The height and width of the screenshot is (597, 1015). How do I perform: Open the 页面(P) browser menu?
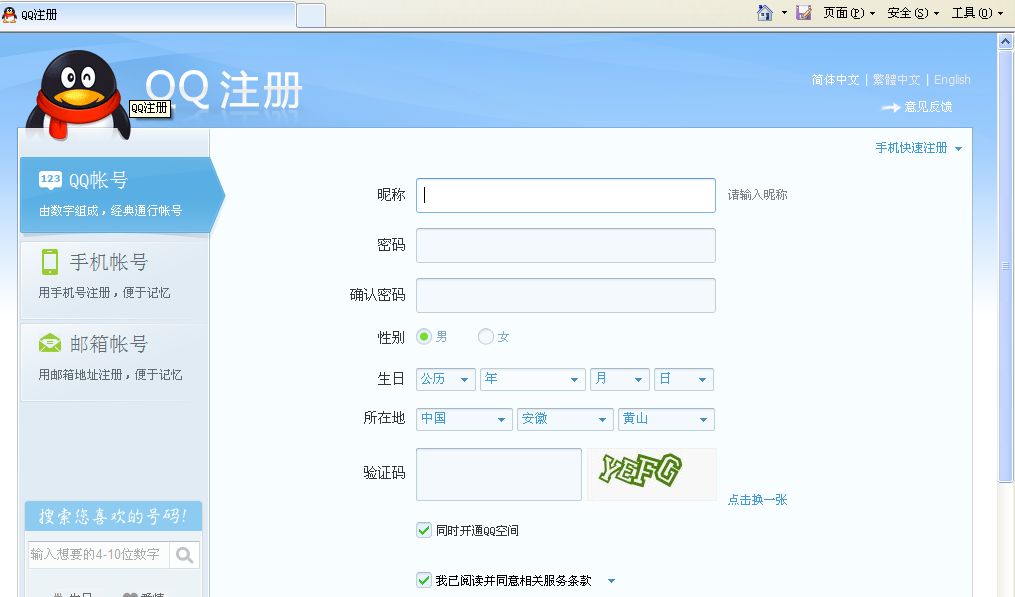pos(849,13)
